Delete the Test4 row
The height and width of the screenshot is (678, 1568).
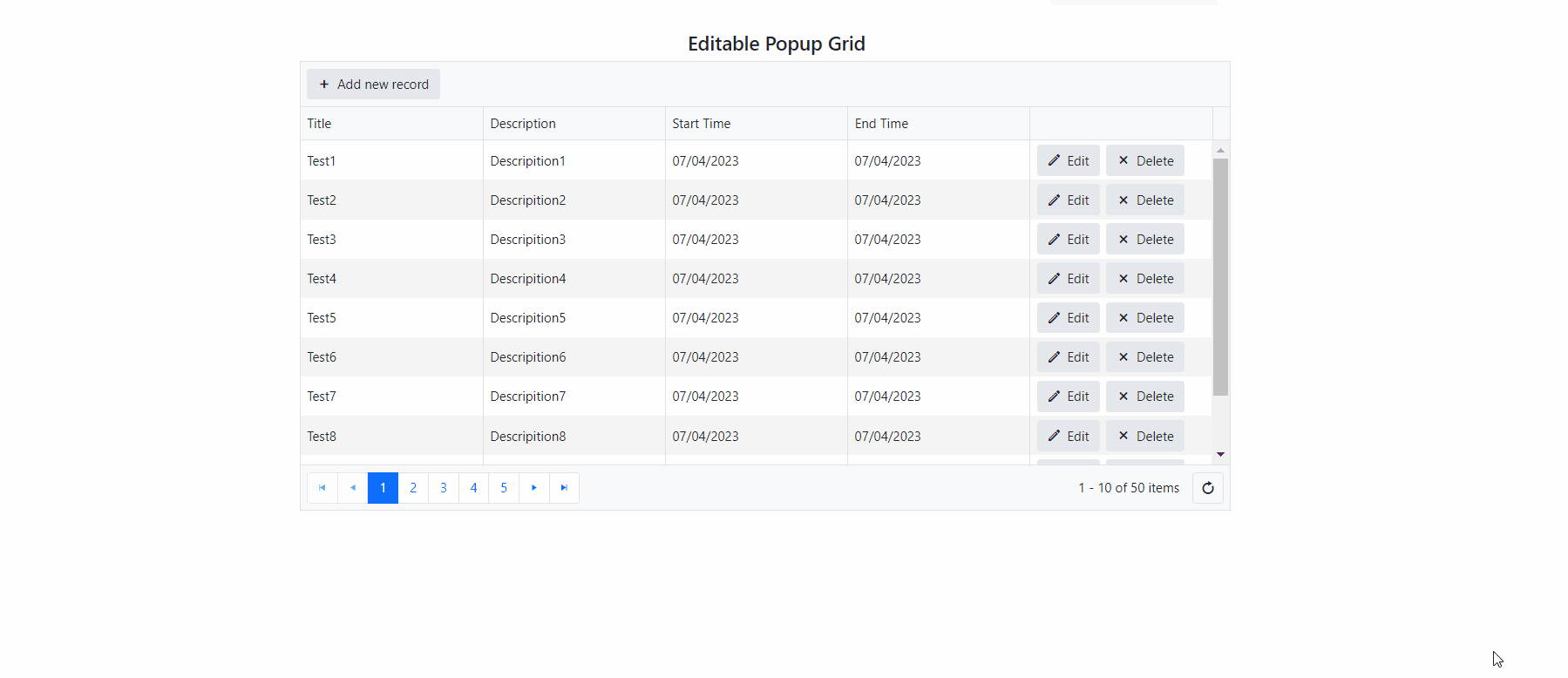(1145, 278)
